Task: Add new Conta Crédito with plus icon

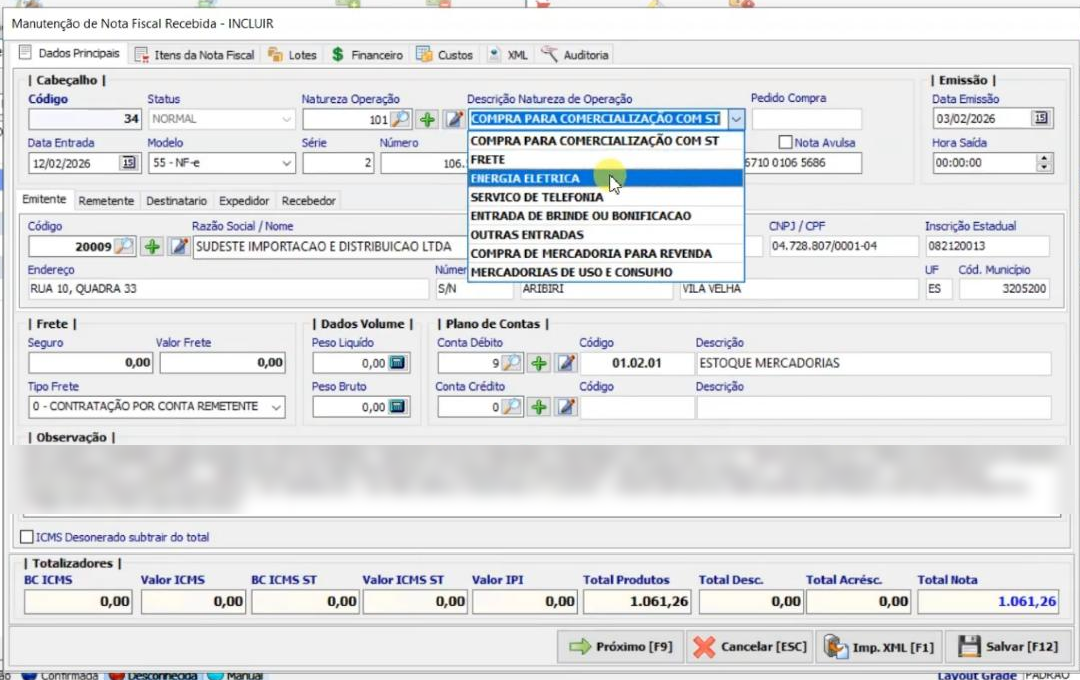Action: pyautogui.click(x=539, y=406)
